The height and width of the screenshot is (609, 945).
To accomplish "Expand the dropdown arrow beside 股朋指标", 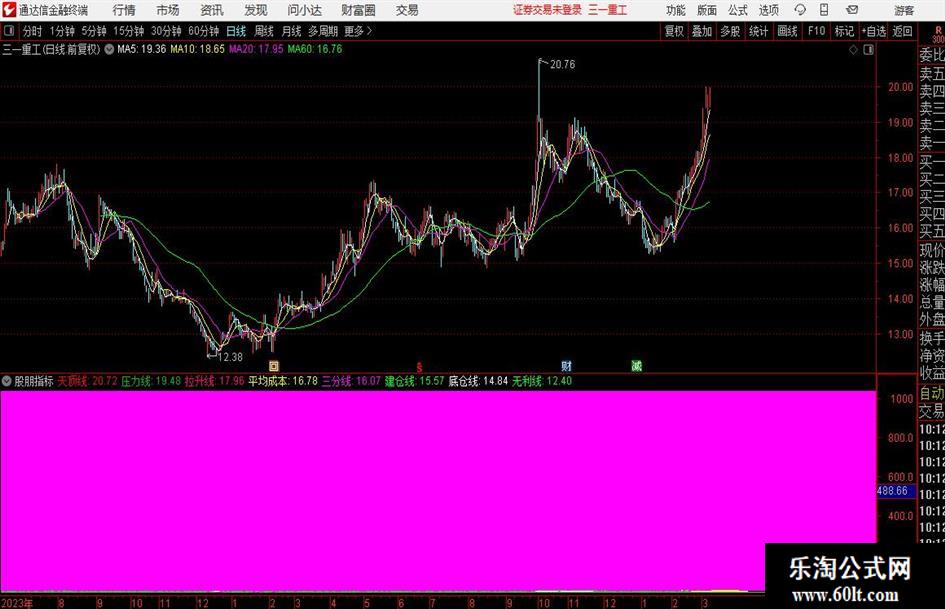I will 7,381.
